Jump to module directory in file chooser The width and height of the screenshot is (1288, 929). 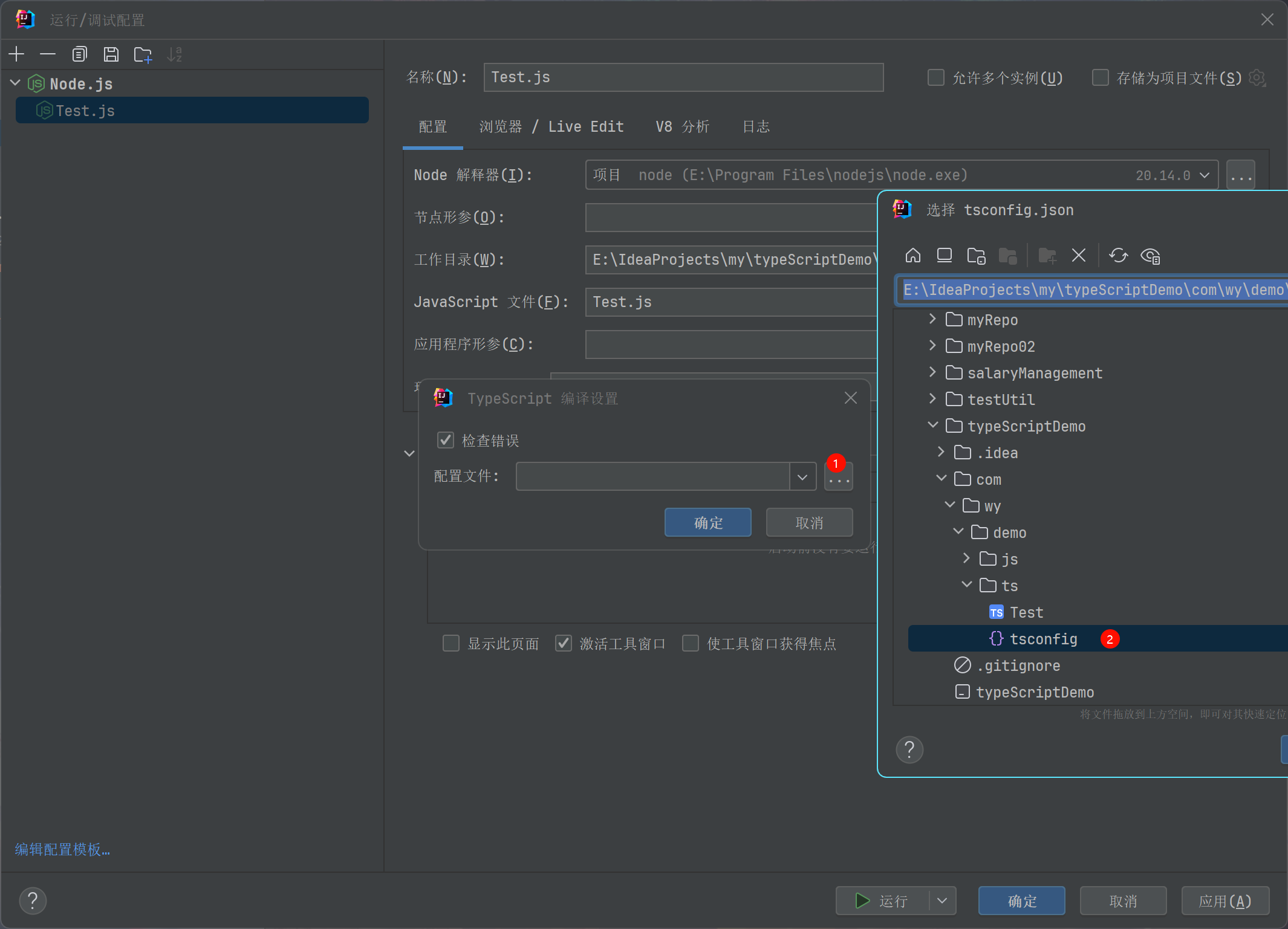click(1007, 256)
